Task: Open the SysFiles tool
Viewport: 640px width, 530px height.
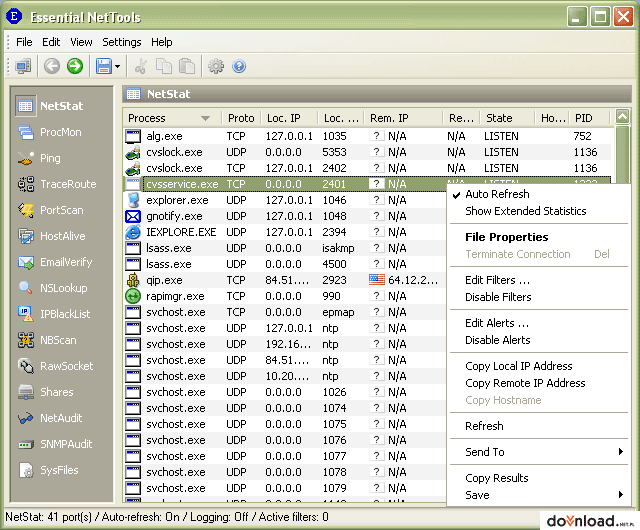Action: click(x=48, y=470)
